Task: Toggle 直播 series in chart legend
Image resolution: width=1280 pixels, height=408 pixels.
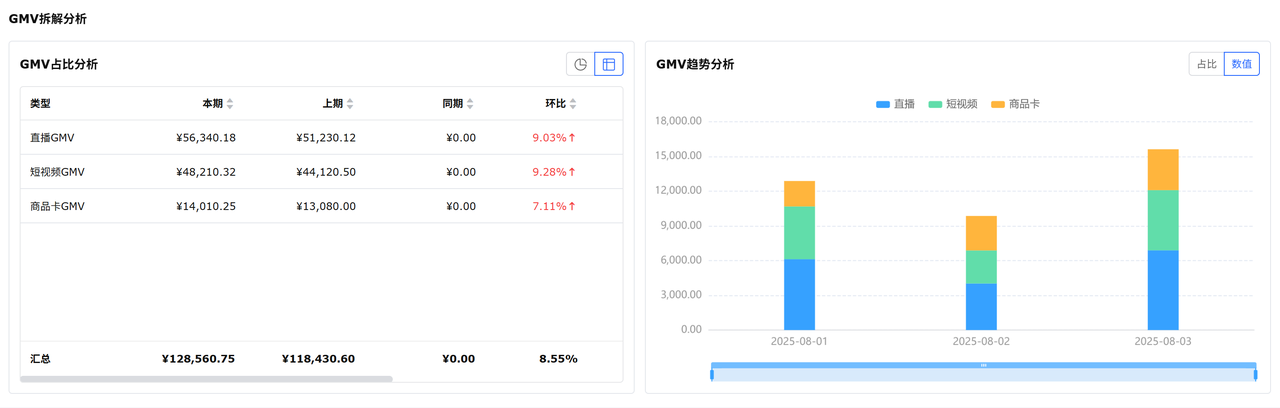Action: point(895,104)
